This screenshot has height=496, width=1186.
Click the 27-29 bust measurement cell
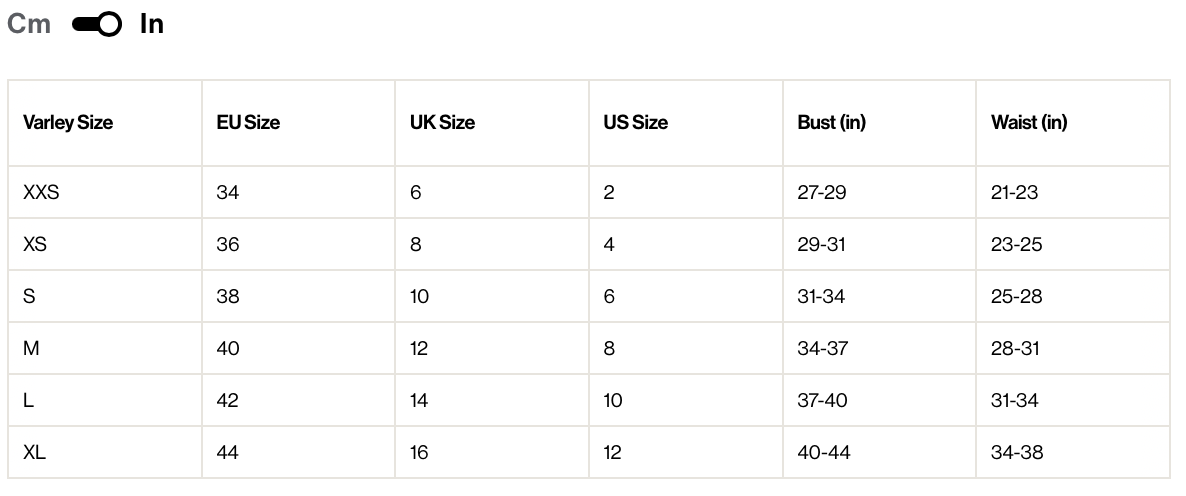click(822, 192)
